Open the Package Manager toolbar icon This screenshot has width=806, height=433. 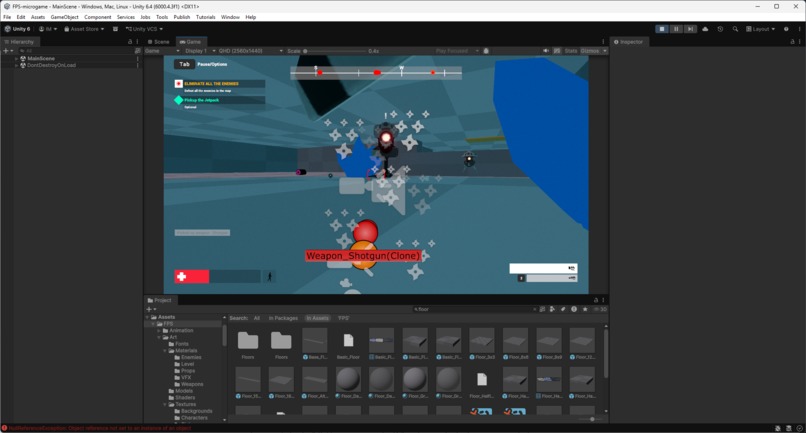click(x=115, y=29)
